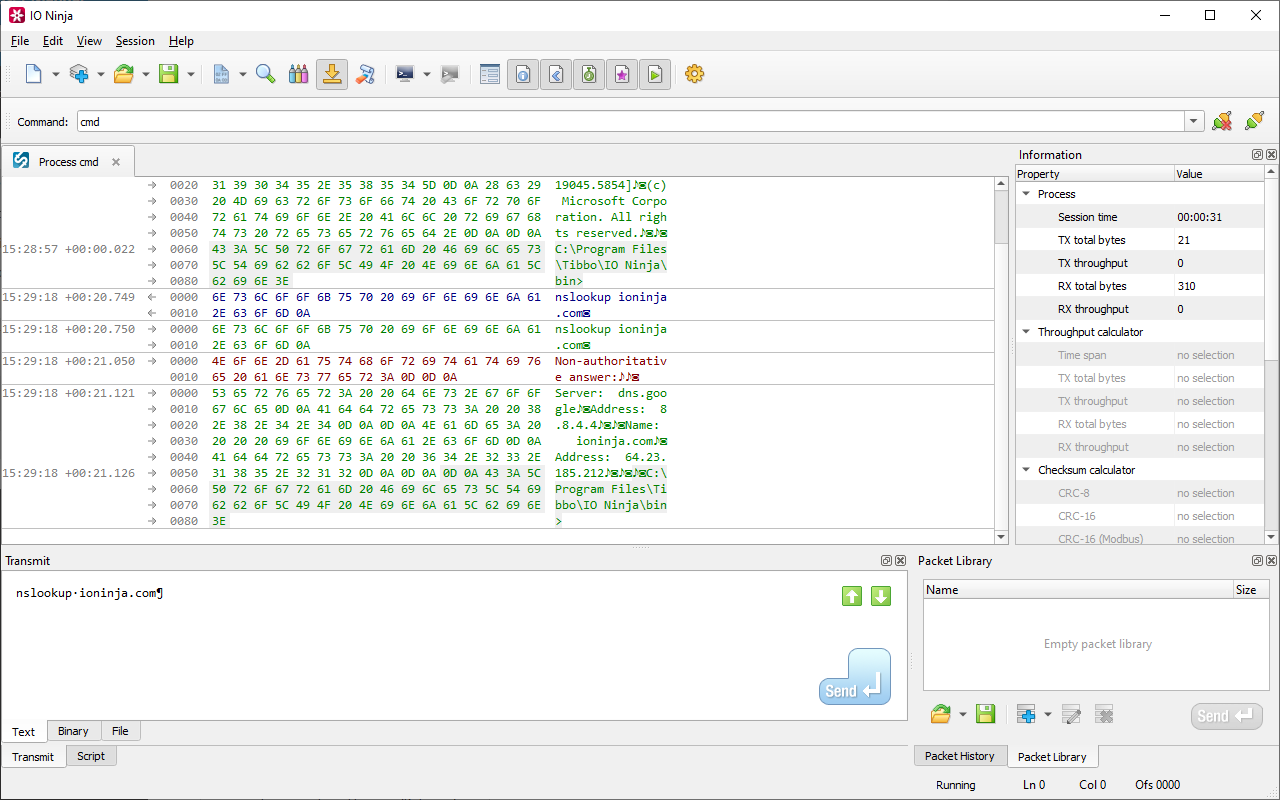Viewport: 1280px width, 800px height.
Task: Open the packet-open dropdown in Packet Library
Action: coord(962,714)
